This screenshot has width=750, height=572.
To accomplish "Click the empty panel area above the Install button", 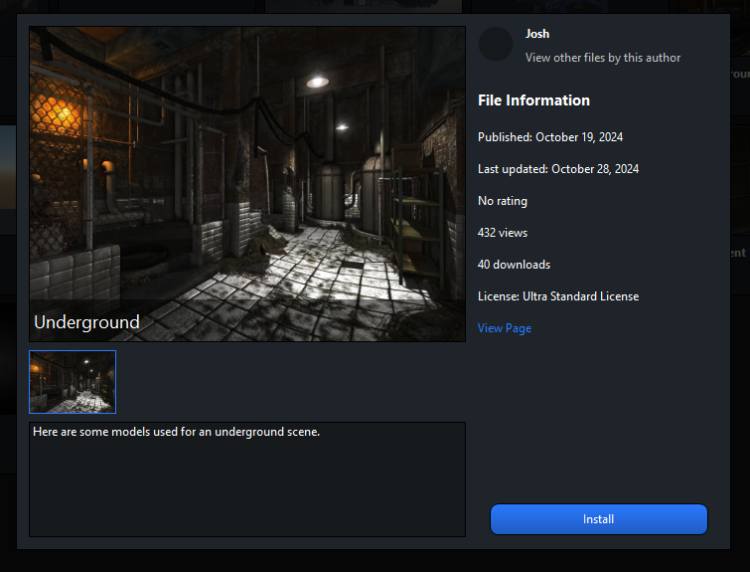I will (598, 420).
